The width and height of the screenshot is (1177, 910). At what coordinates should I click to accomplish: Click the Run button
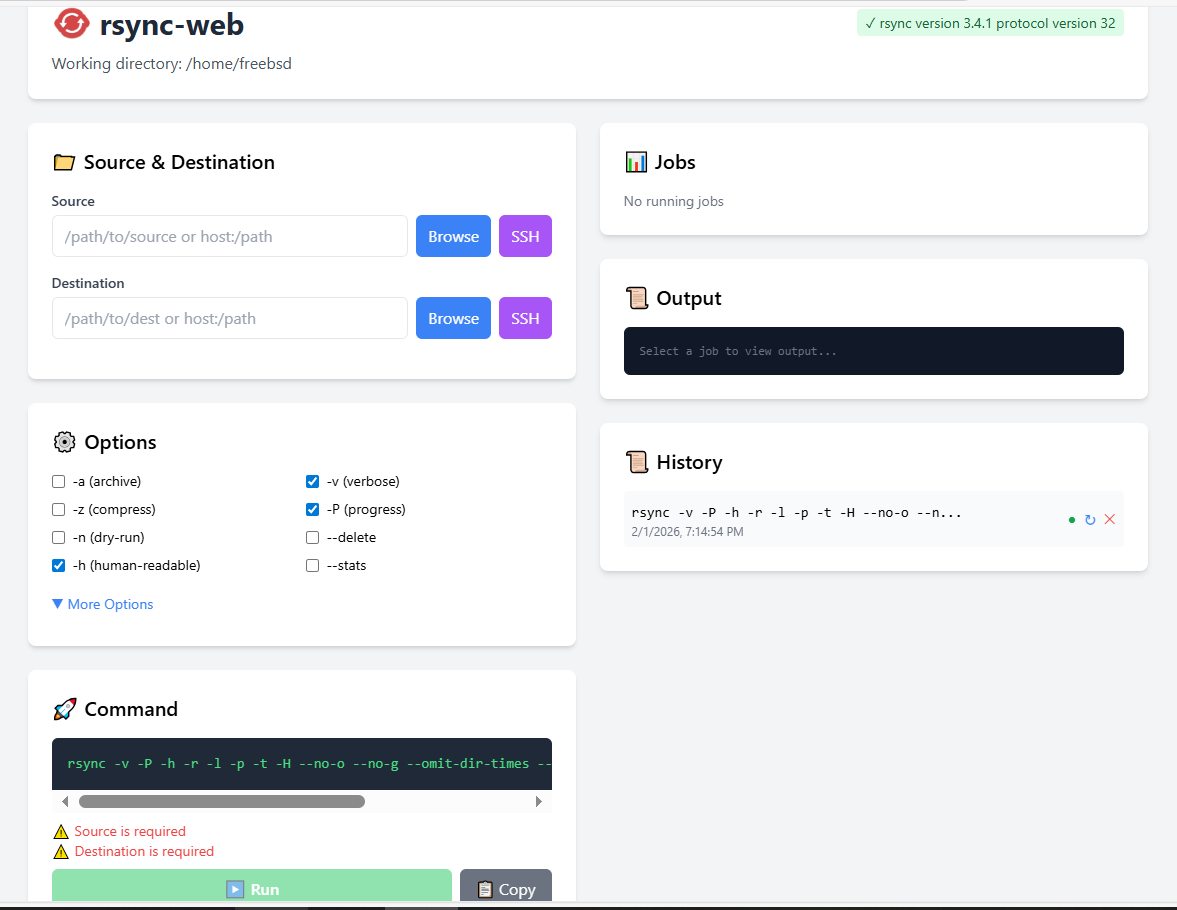coord(251,886)
